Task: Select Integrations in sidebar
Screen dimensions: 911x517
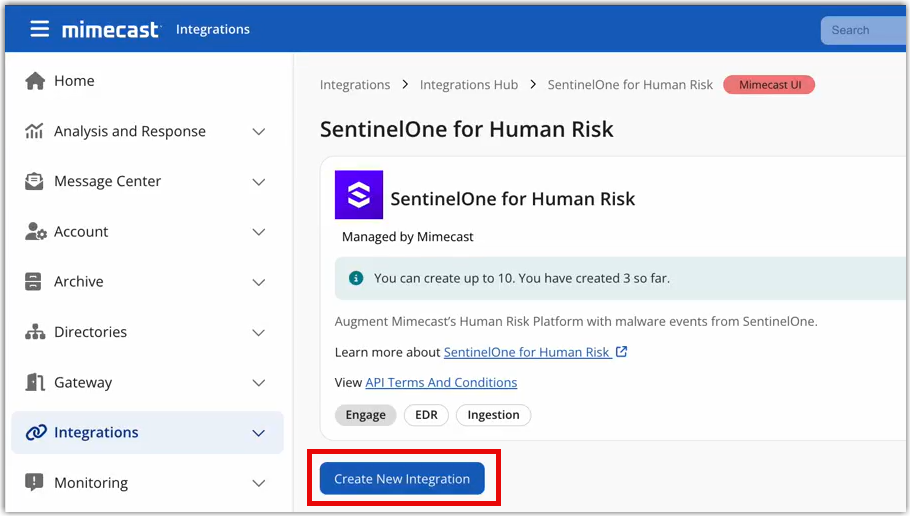Action: [147, 432]
